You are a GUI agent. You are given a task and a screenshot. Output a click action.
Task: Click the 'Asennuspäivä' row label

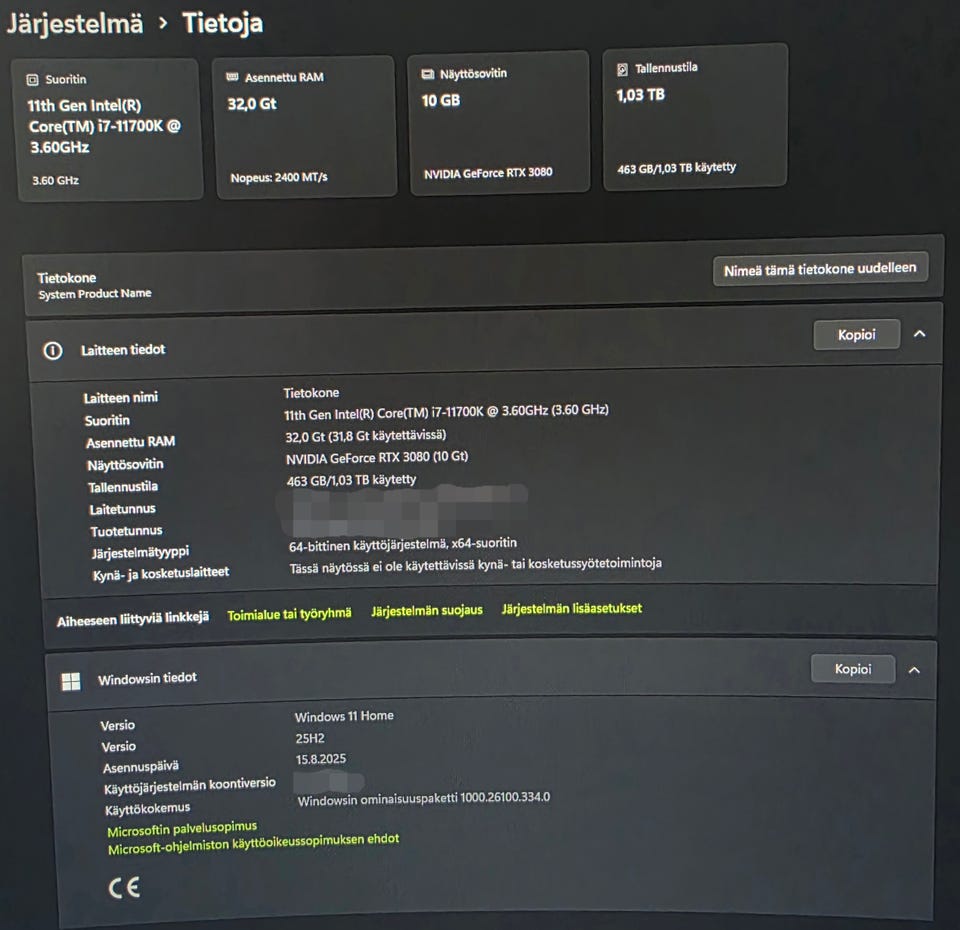click(x=141, y=767)
